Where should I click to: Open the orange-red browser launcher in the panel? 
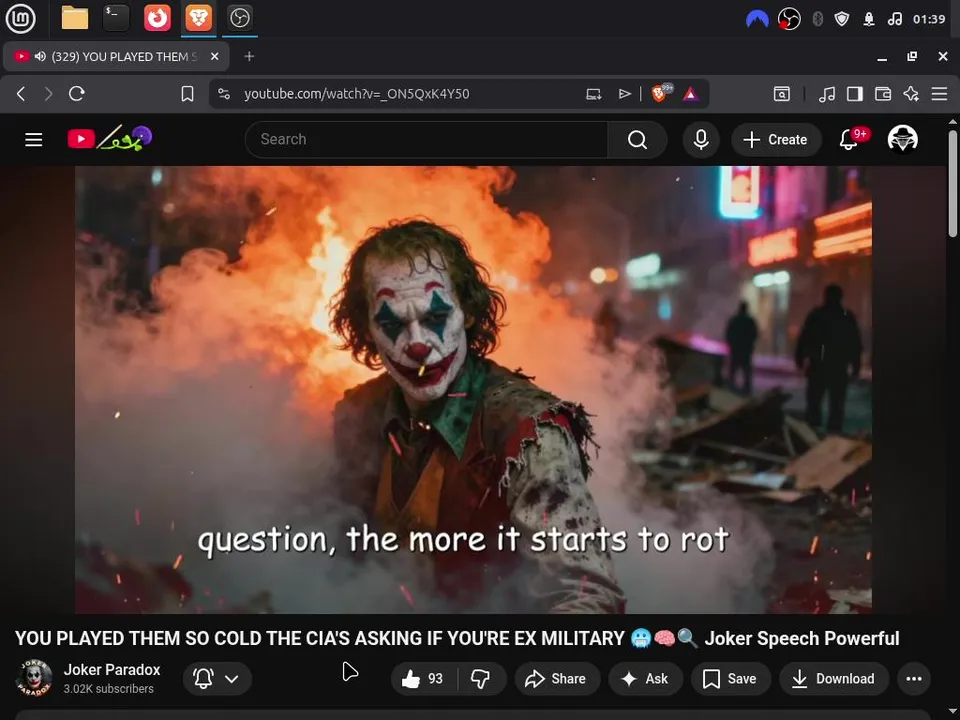pos(157,18)
